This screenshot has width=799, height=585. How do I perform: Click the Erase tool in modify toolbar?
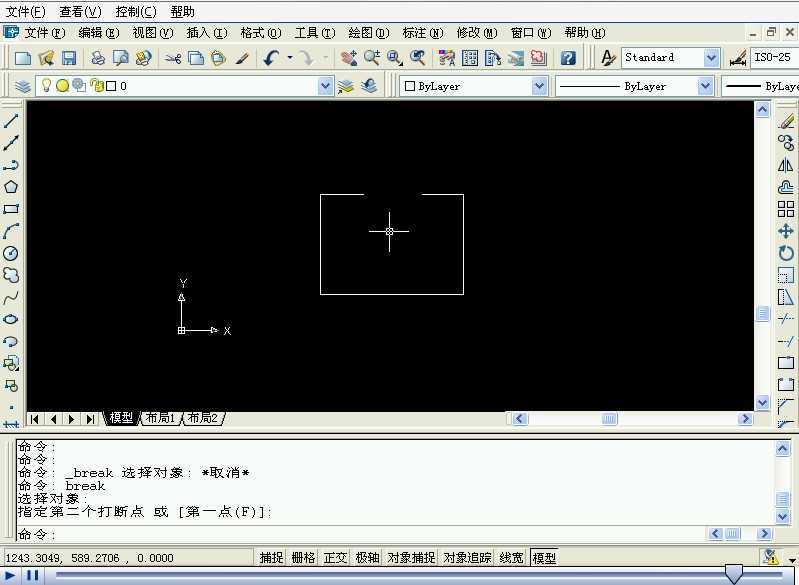point(786,121)
